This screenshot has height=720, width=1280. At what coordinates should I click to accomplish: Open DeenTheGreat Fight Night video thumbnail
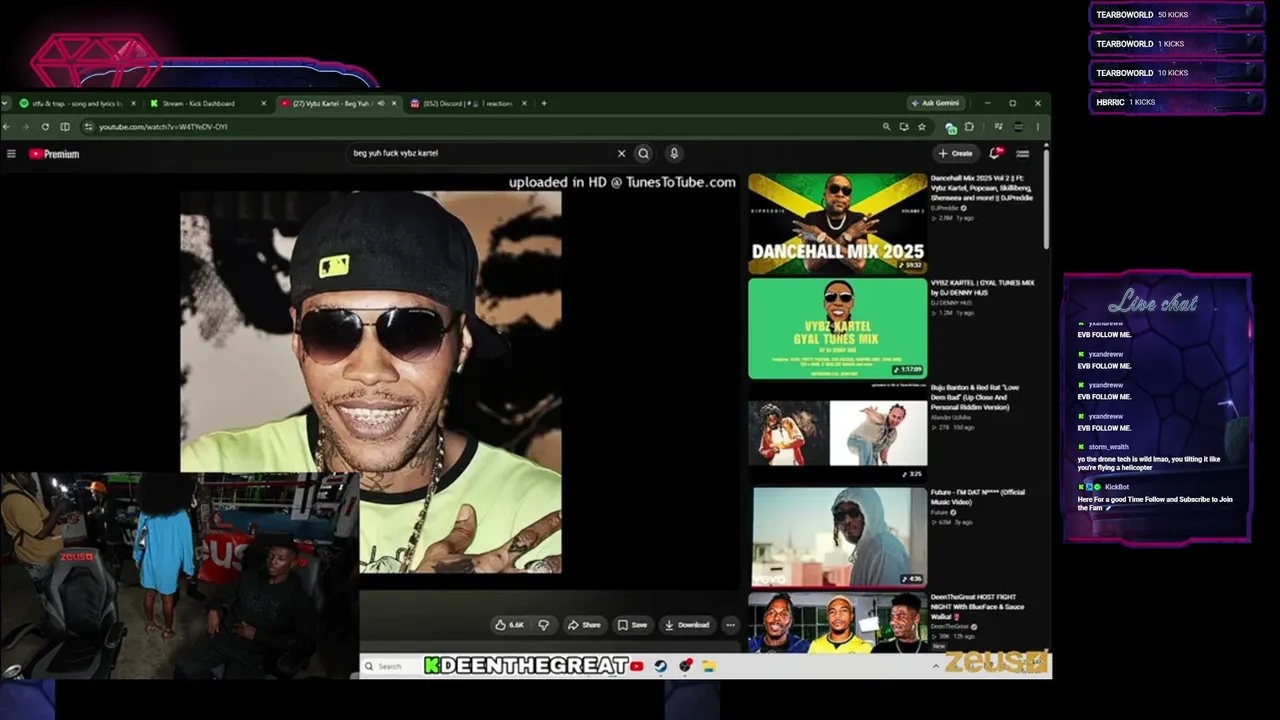coord(838,622)
